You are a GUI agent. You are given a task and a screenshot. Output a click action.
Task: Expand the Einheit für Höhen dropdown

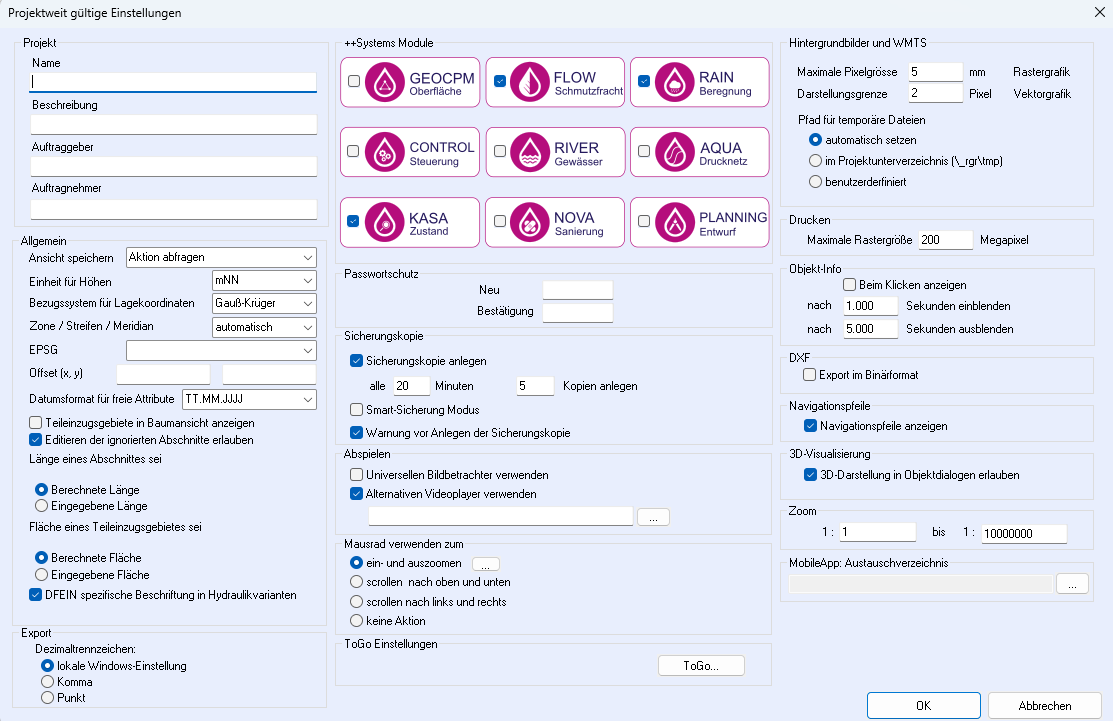tap(264, 280)
